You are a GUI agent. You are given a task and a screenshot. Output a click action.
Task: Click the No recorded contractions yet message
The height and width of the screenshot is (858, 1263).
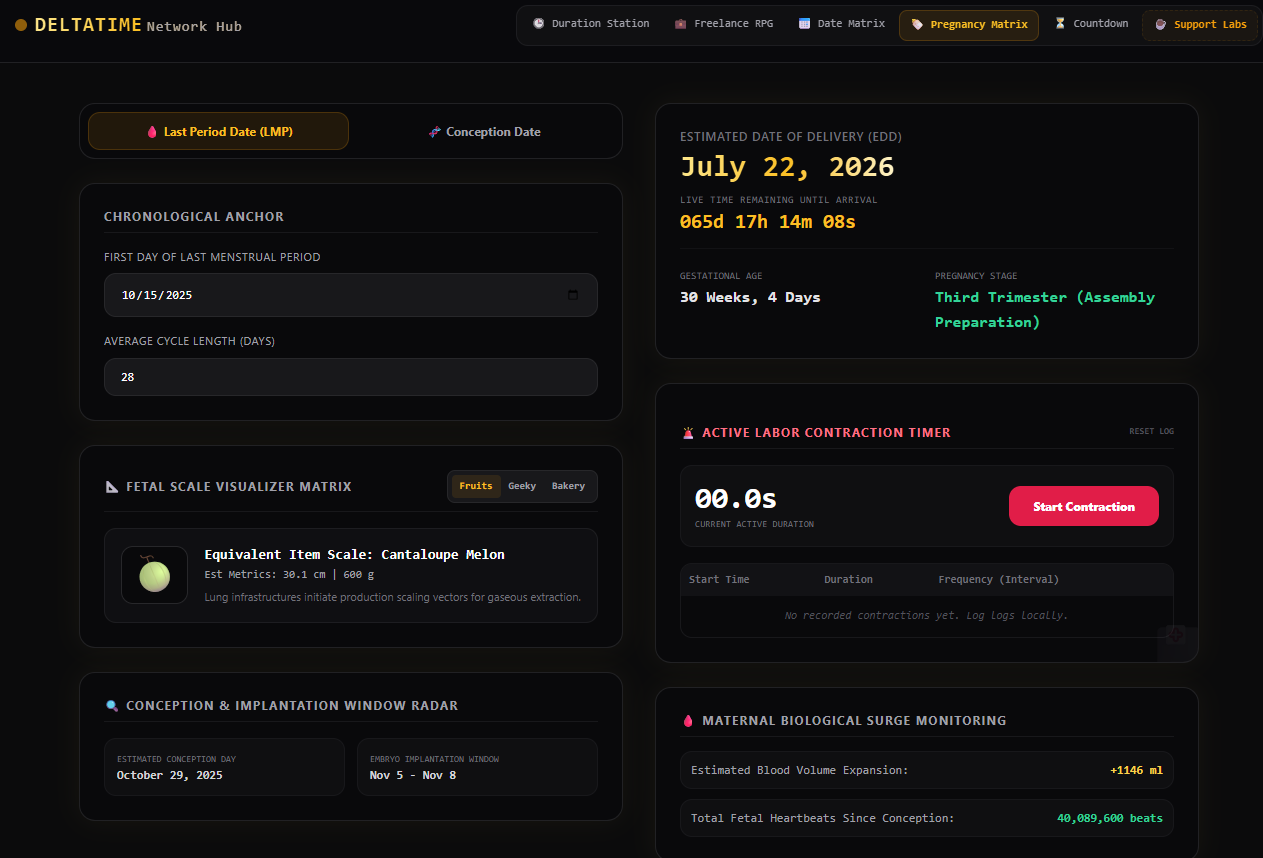[926, 615]
